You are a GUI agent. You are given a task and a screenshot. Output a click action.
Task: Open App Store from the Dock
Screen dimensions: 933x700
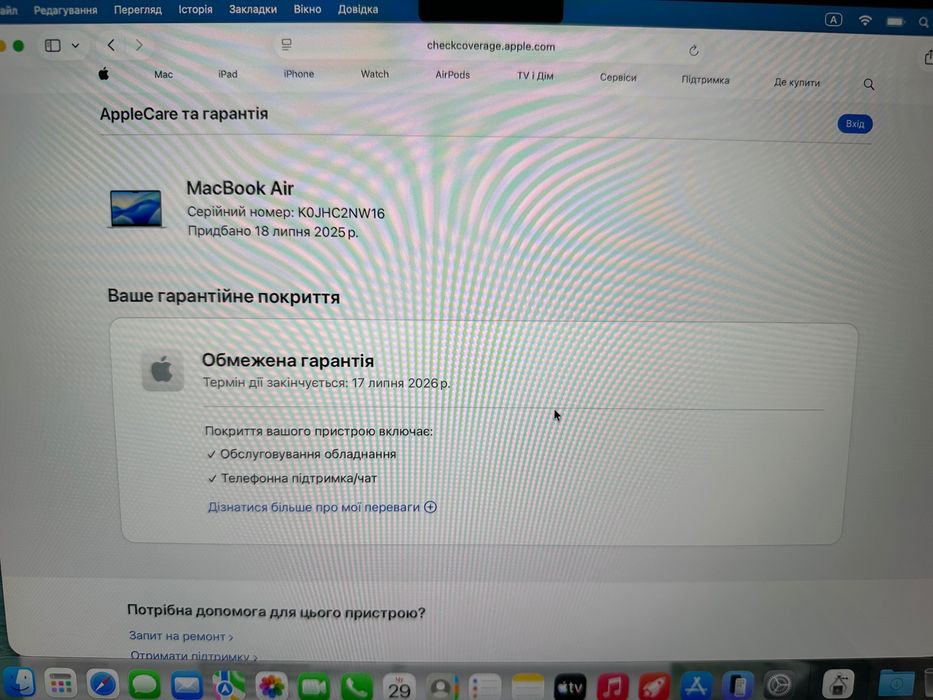click(x=696, y=686)
